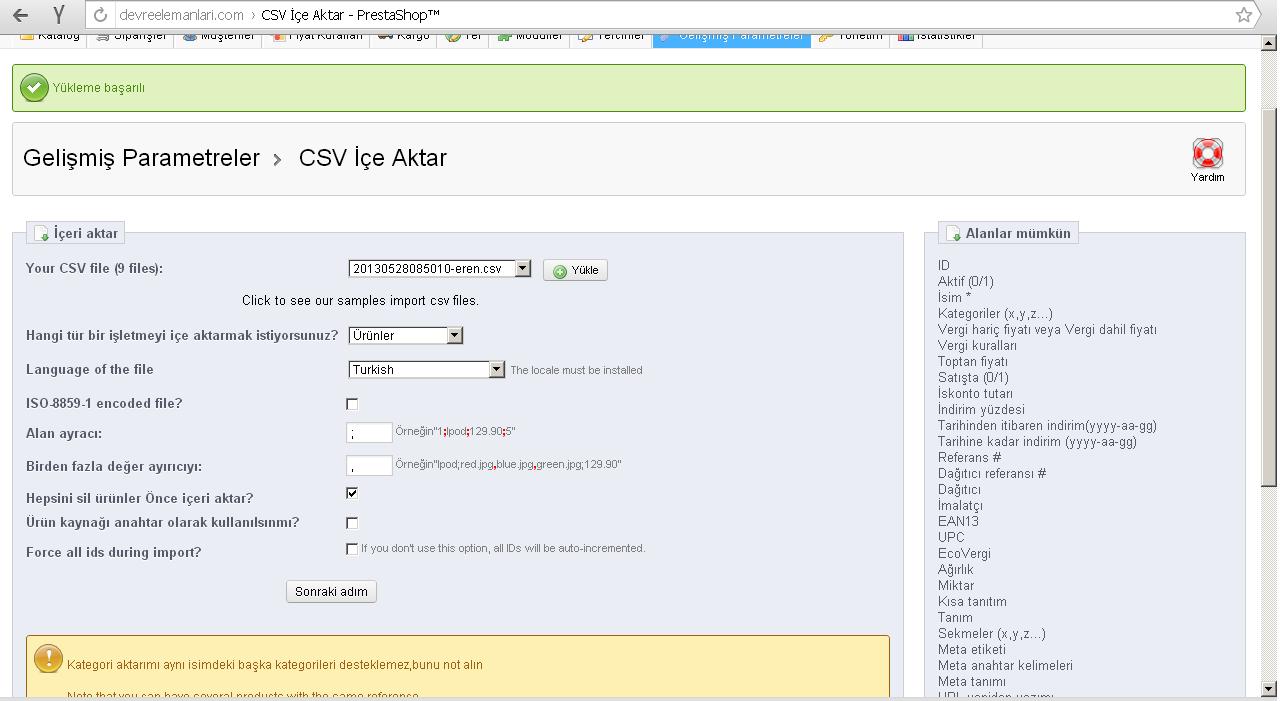Click the 'ID' field in Alanlar mümkün
Screen dimensions: 1280x701
point(944,266)
